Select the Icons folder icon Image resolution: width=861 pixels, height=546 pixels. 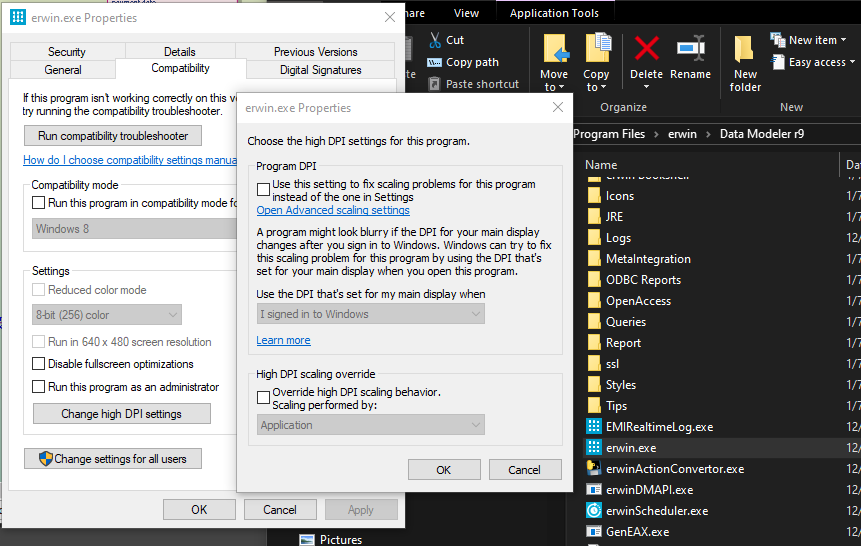594,196
